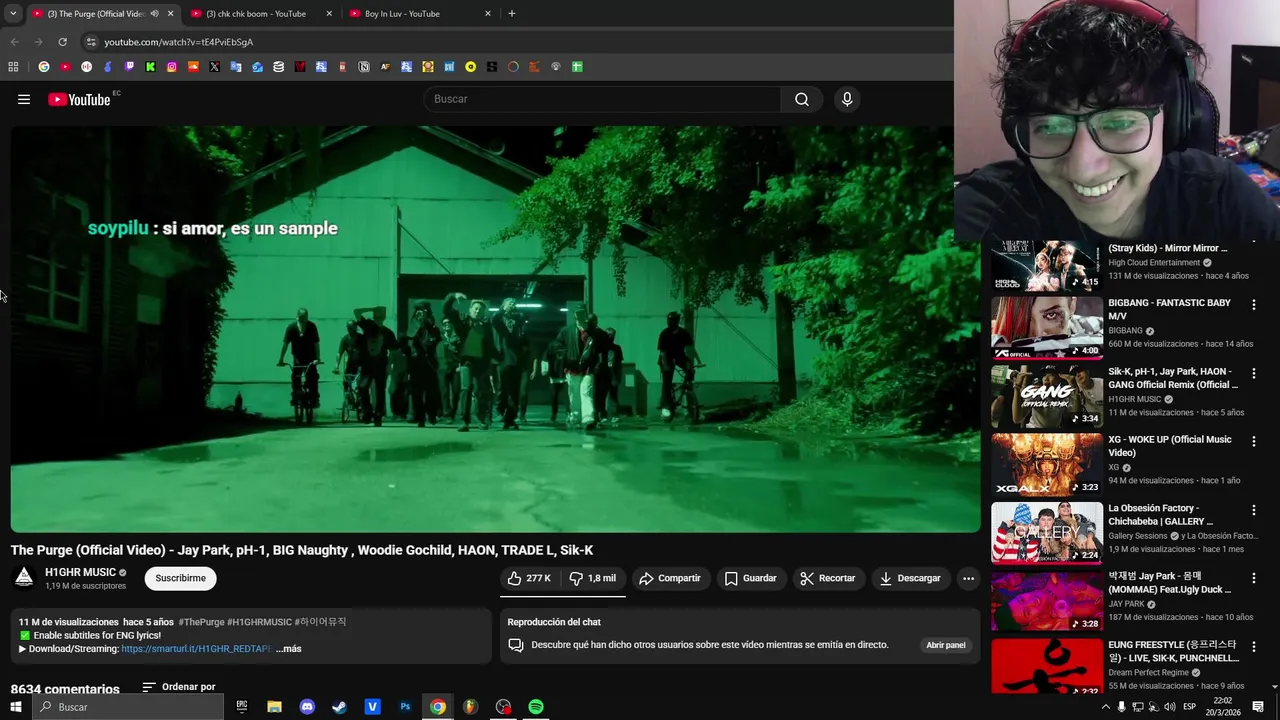Screen dimensions: 1280x720
Task: Open Spotify from the taskbar
Action: [x=536, y=707]
